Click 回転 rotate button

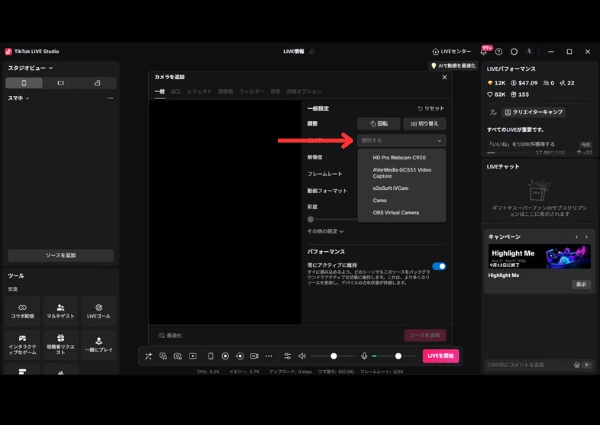tap(378, 124)
